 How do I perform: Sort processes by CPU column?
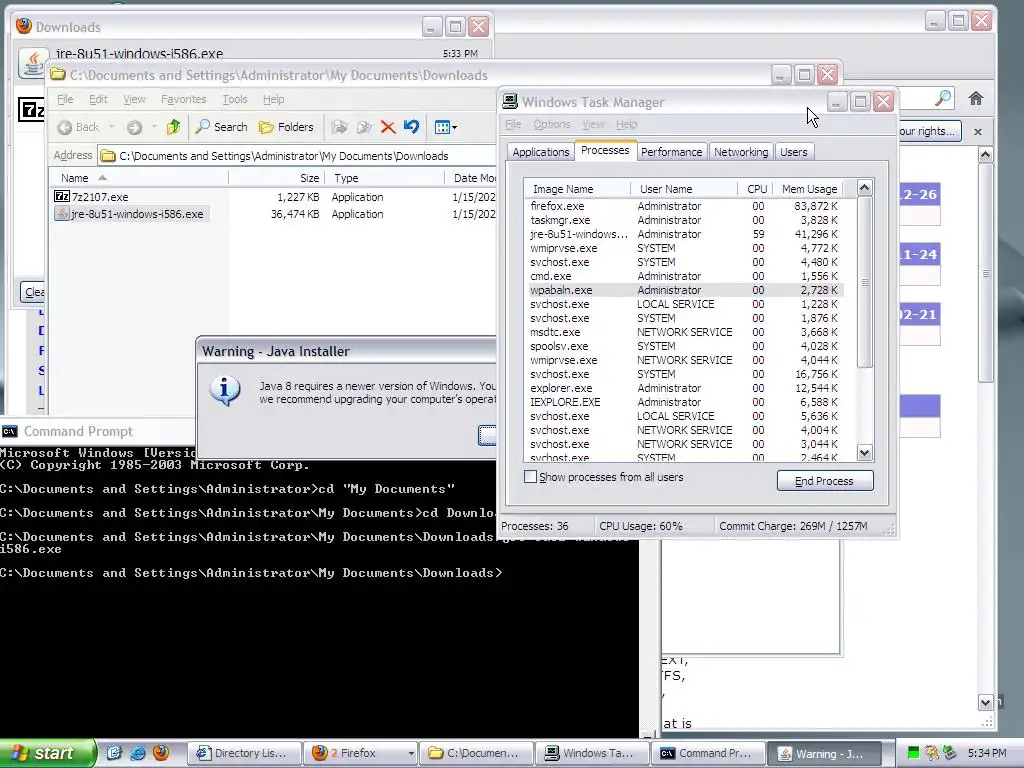click(x=757, y=189)
